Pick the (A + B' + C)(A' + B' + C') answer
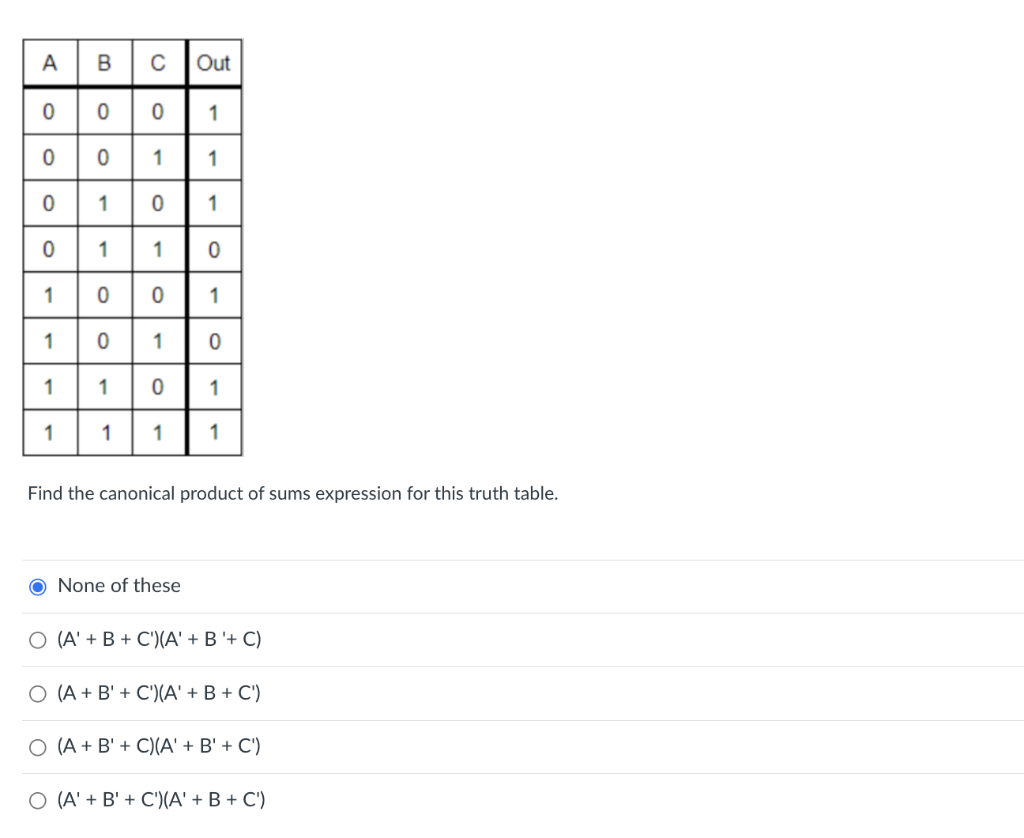 pyautogui.click(x=37, y=746)
